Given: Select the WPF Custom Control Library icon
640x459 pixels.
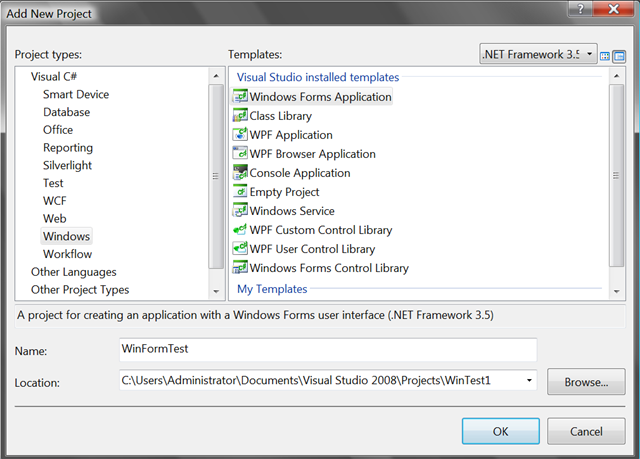Looking at the screenshot, I should [240, 230].
